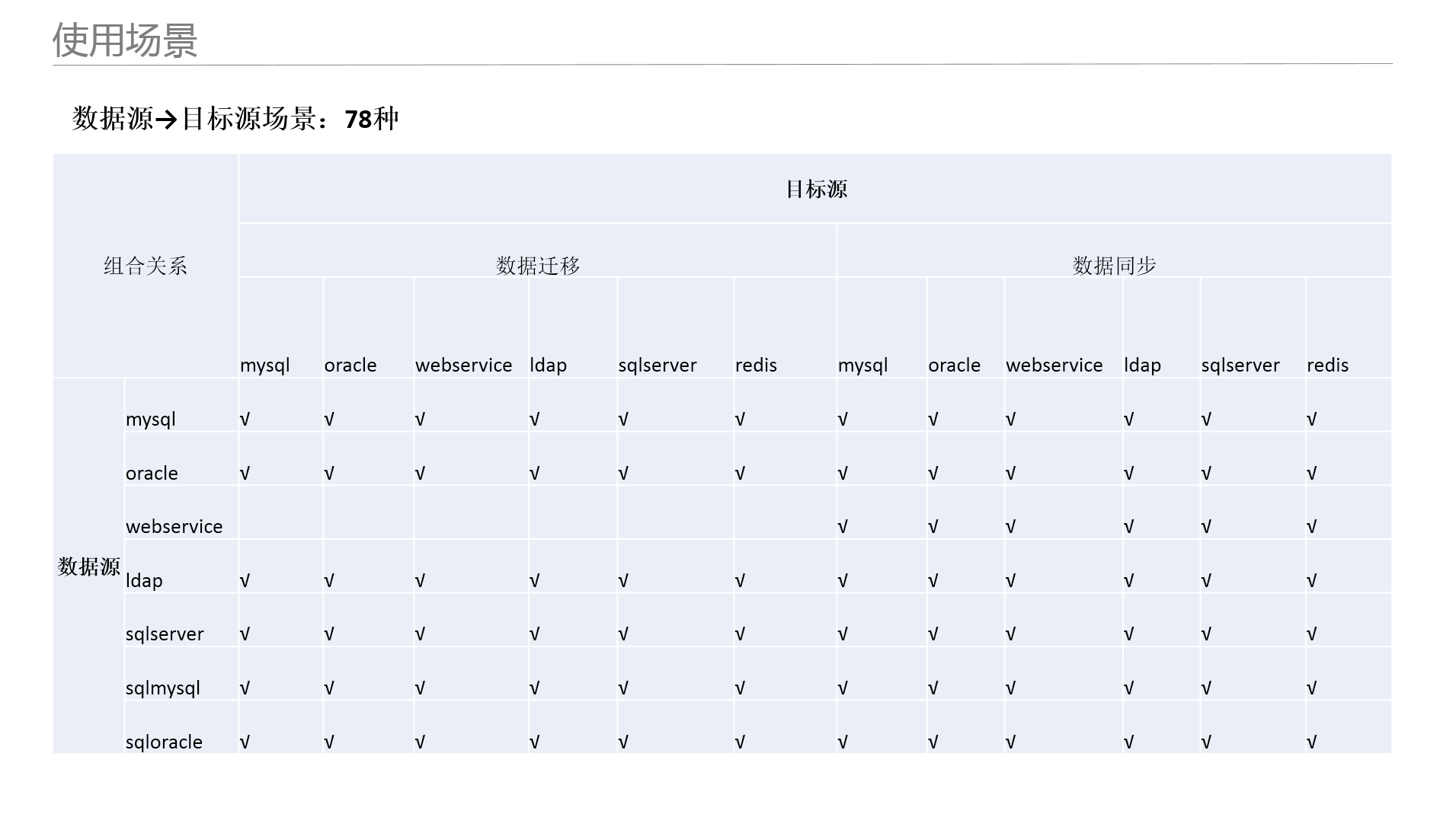Click oracle row's 数据同步 ldap check mark
Screen dimensions: 1456x814
click(1128, 474)
